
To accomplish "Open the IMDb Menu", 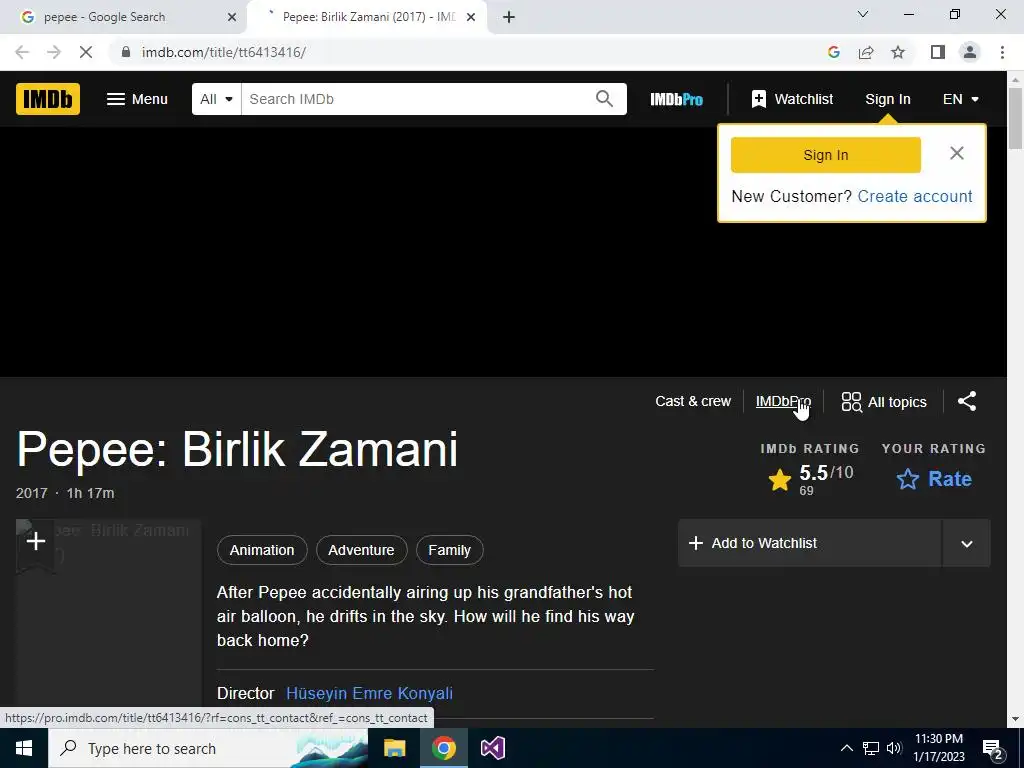I will 137,99.
